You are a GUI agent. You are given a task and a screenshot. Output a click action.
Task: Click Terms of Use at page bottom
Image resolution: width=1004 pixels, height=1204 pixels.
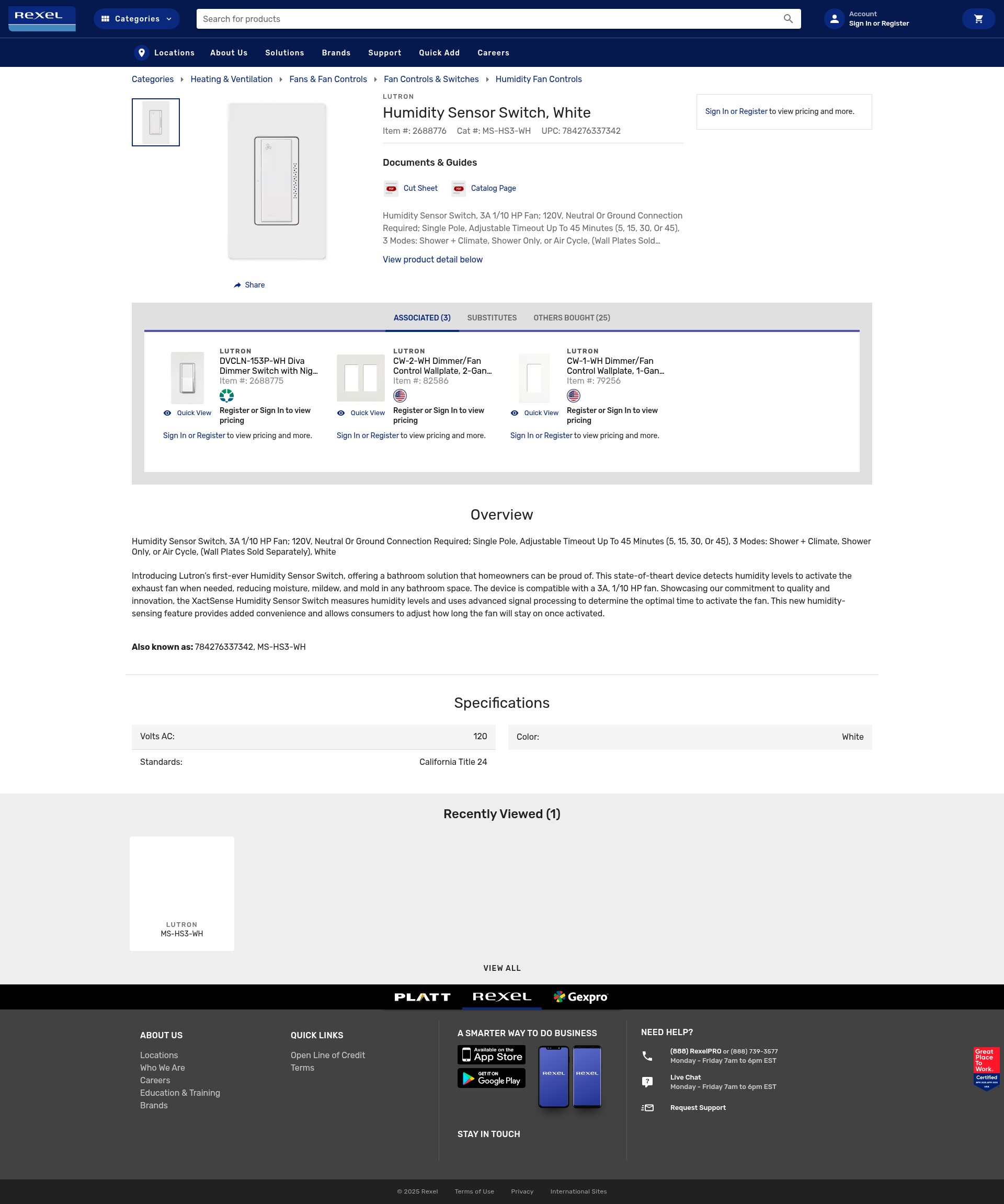tap(474, 1191)
